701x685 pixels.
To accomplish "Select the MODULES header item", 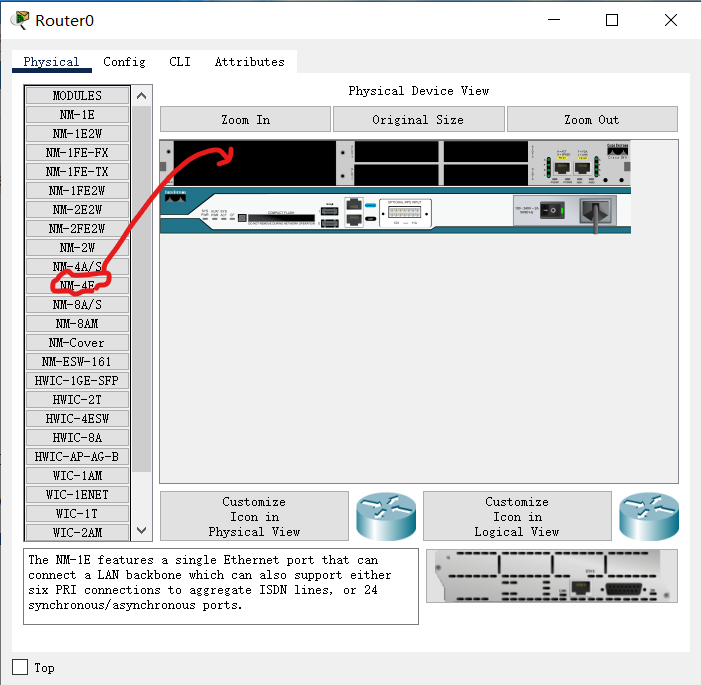I will point(77,96).
